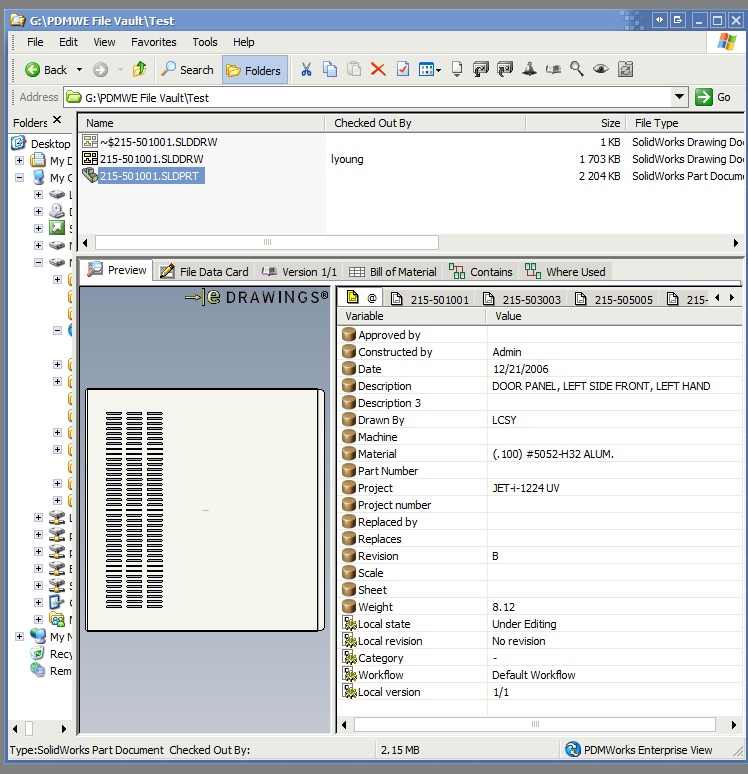Cut the selected file with scissors icon
This screenshot has height=774, width=748.
pyautogui.click(x=306, y=70)
